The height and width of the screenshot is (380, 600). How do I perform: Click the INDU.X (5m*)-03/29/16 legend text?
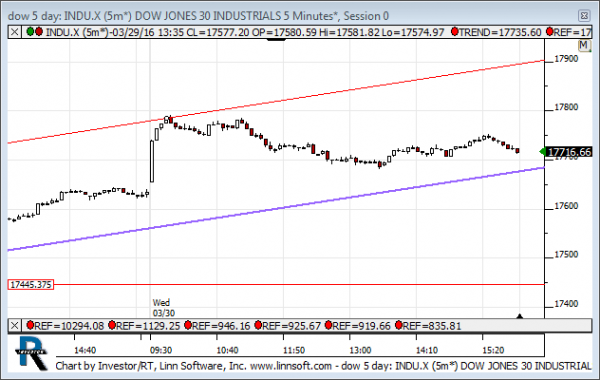pos(100,32)
